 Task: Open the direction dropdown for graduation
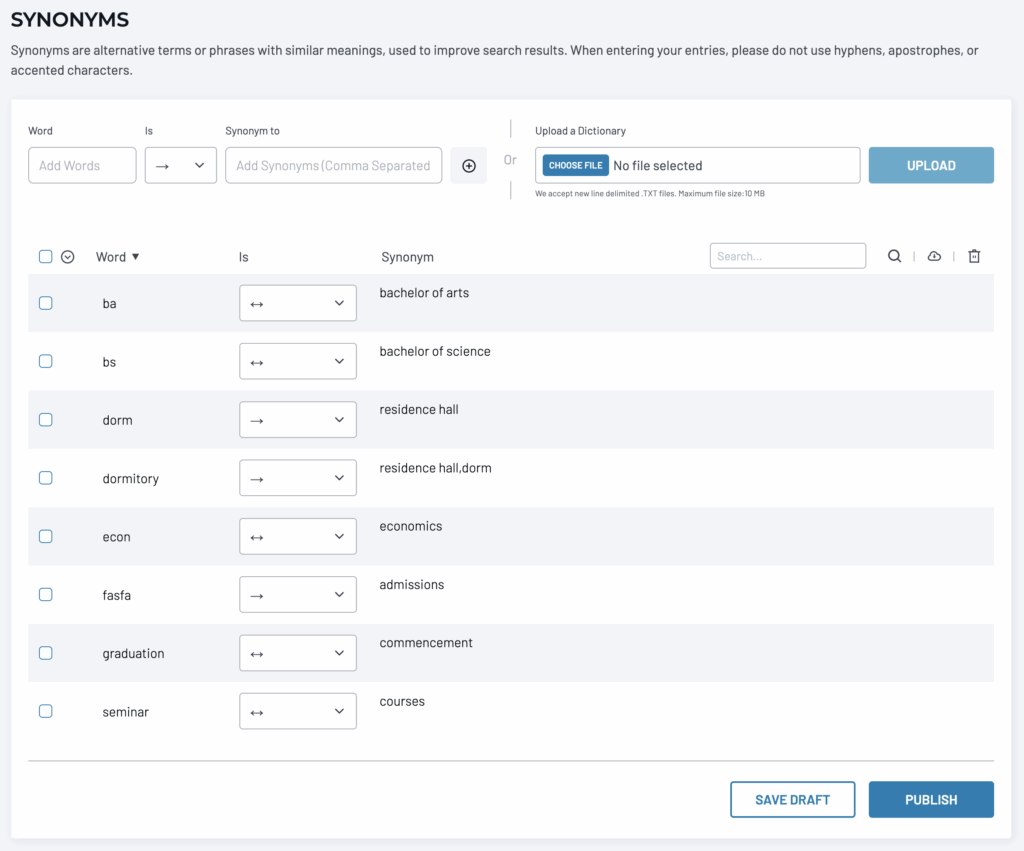click(298, 652)
